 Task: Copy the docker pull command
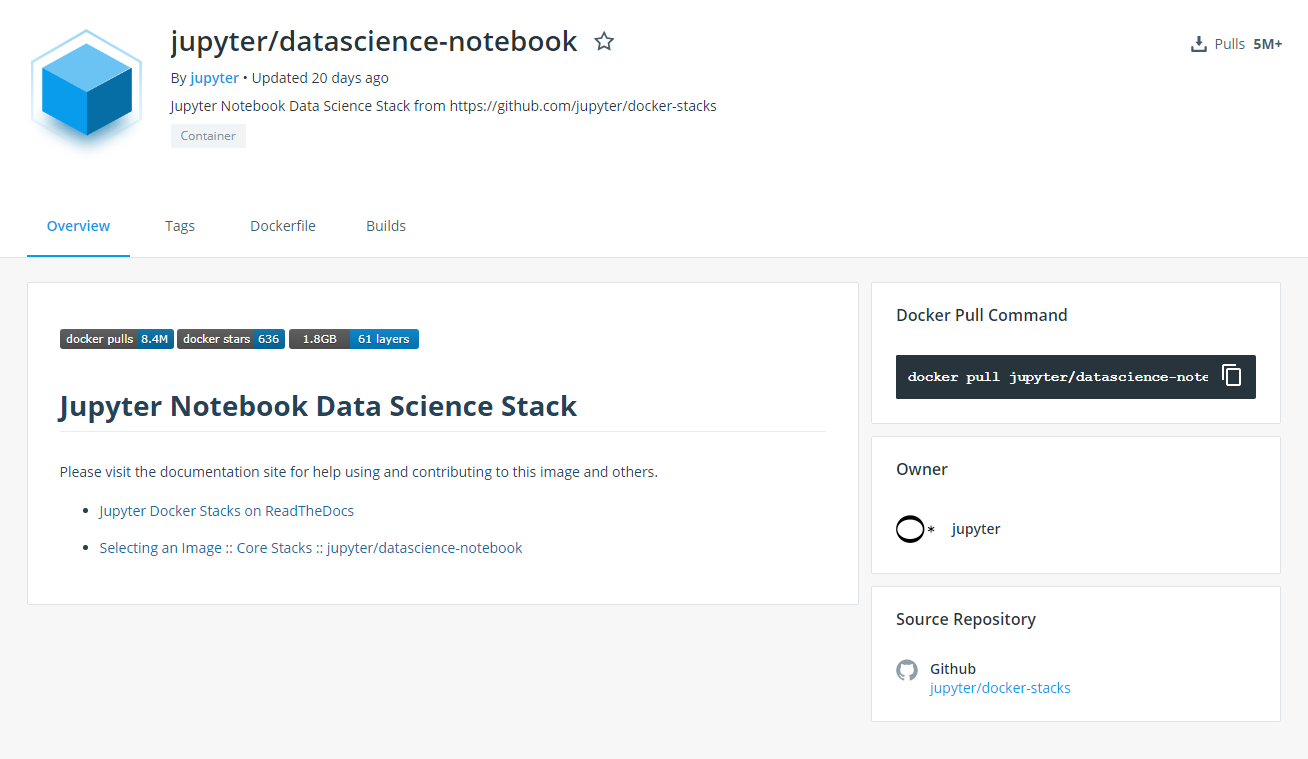coord(1232,376)
